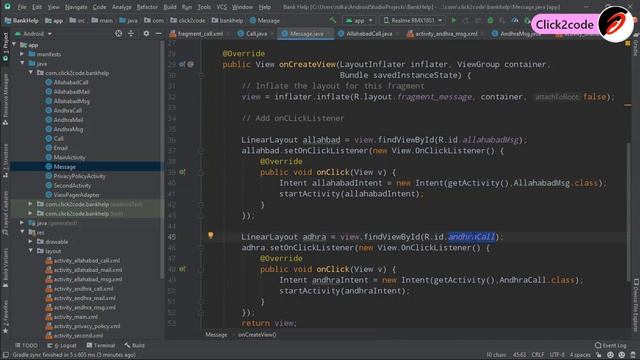
Task: Collapse the layout folder
Action: (x=31, y=251)
